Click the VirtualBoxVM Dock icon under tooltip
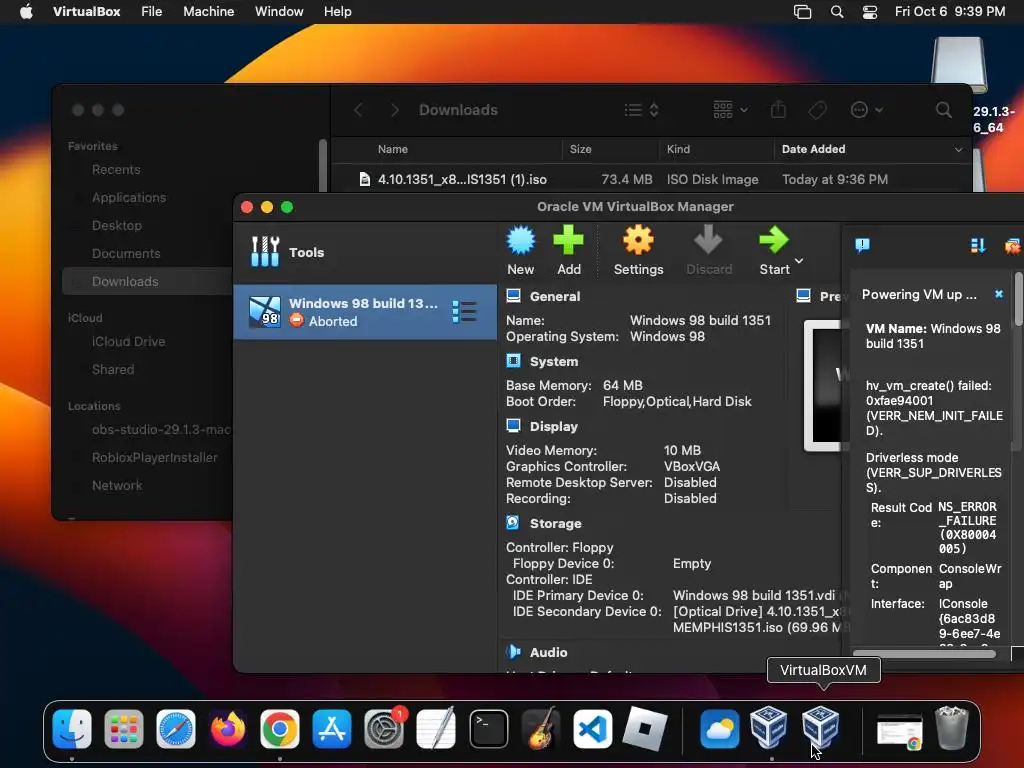The image size is (1024, 768). [x=820, y=726]
